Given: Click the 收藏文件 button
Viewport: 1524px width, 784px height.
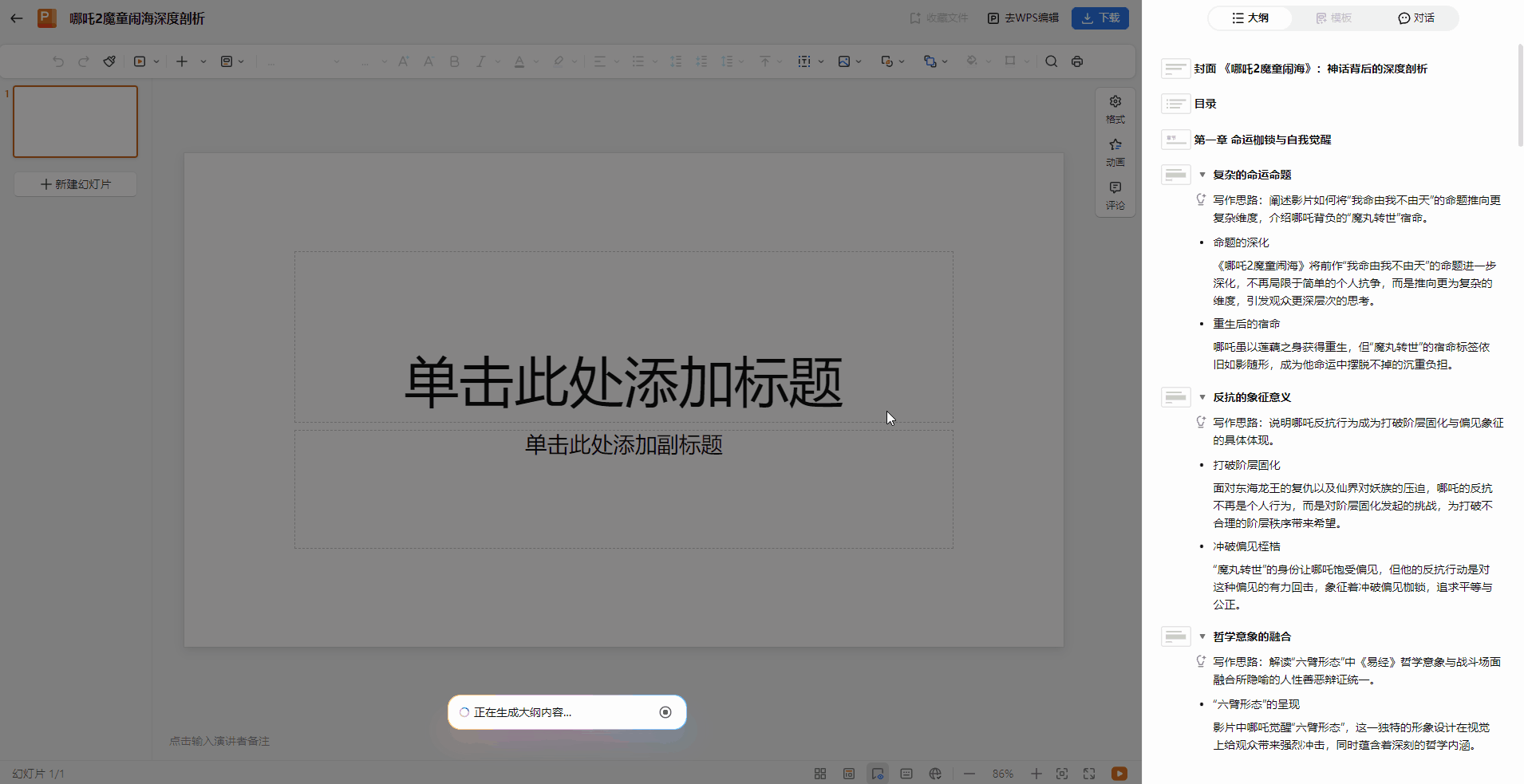Looking at the screenshot, I should click(939, 18).
